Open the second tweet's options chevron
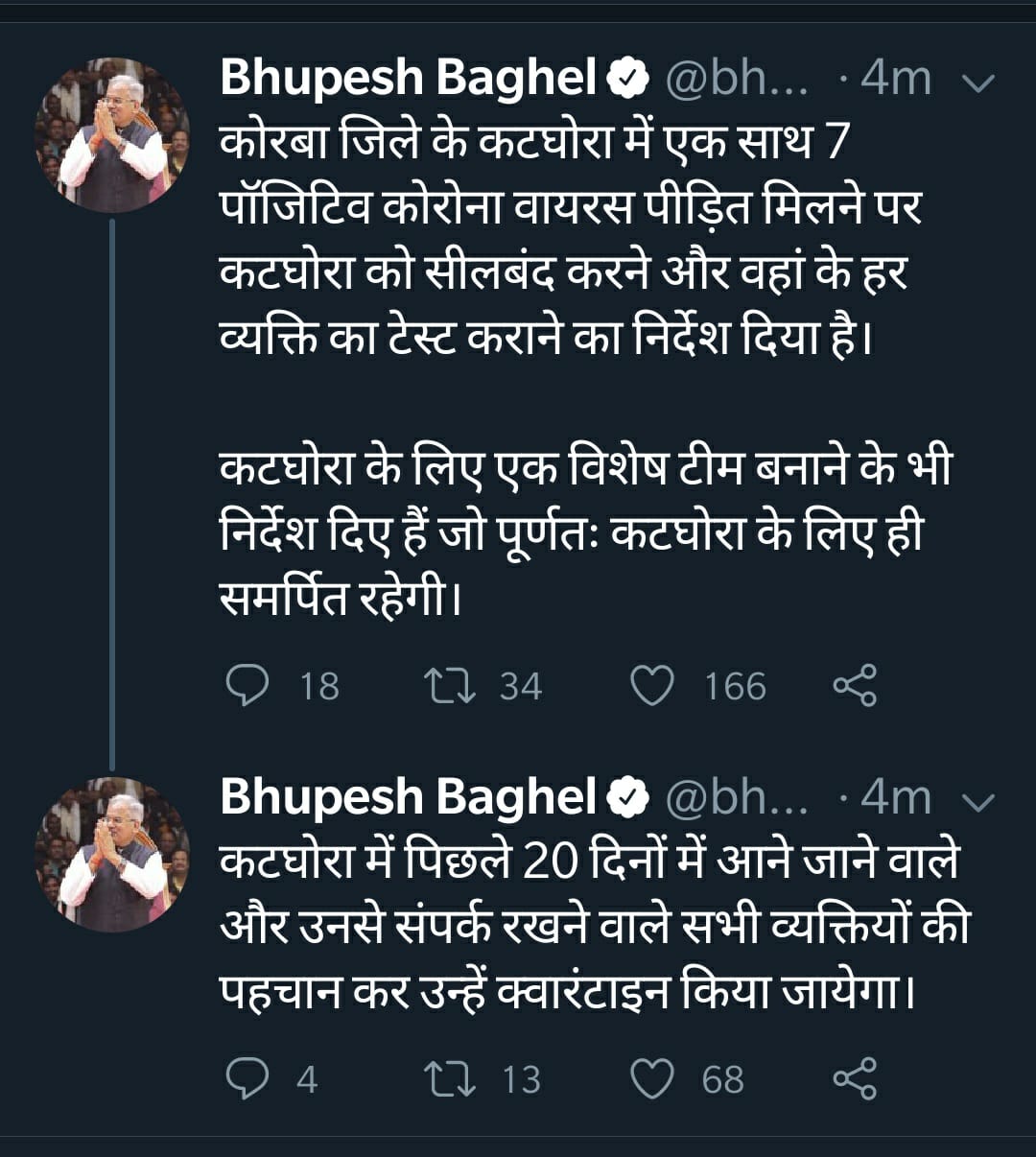 977,800
